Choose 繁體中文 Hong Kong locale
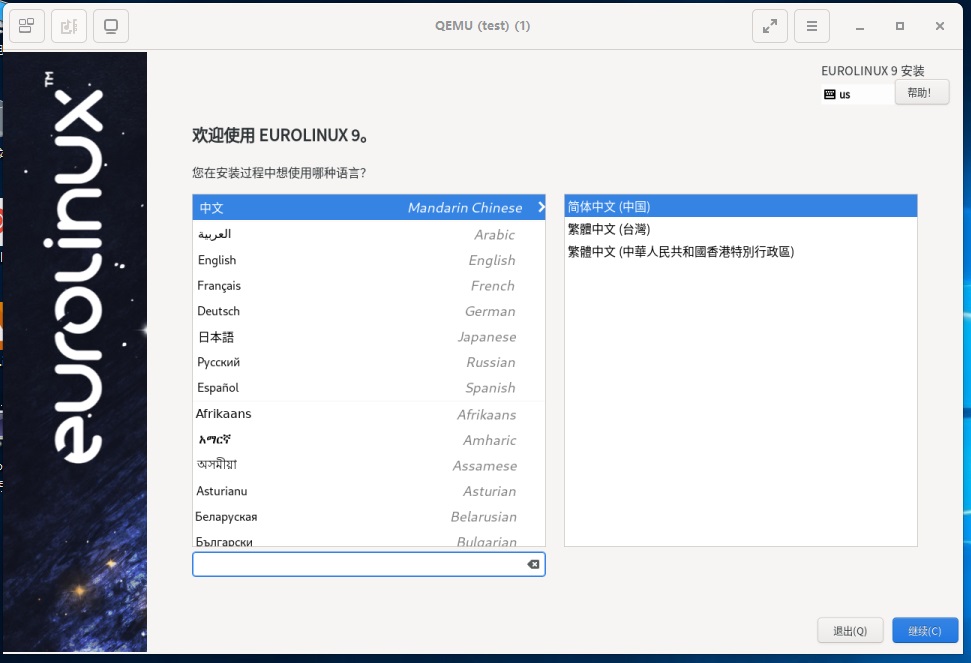971x663 pixels. click(741, 251)
